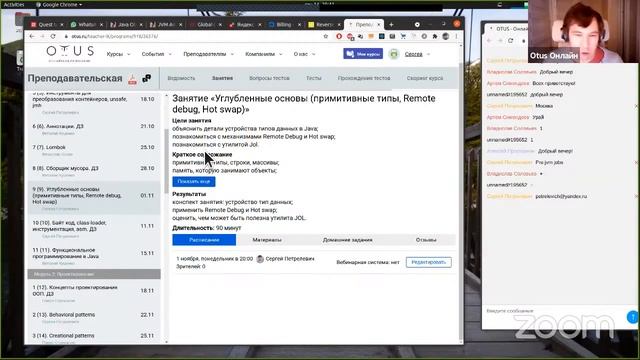Select the Домашние задания tab
The height and width of the screenshot is (360, 640).
pyautogui.click(x=348, y=240)
